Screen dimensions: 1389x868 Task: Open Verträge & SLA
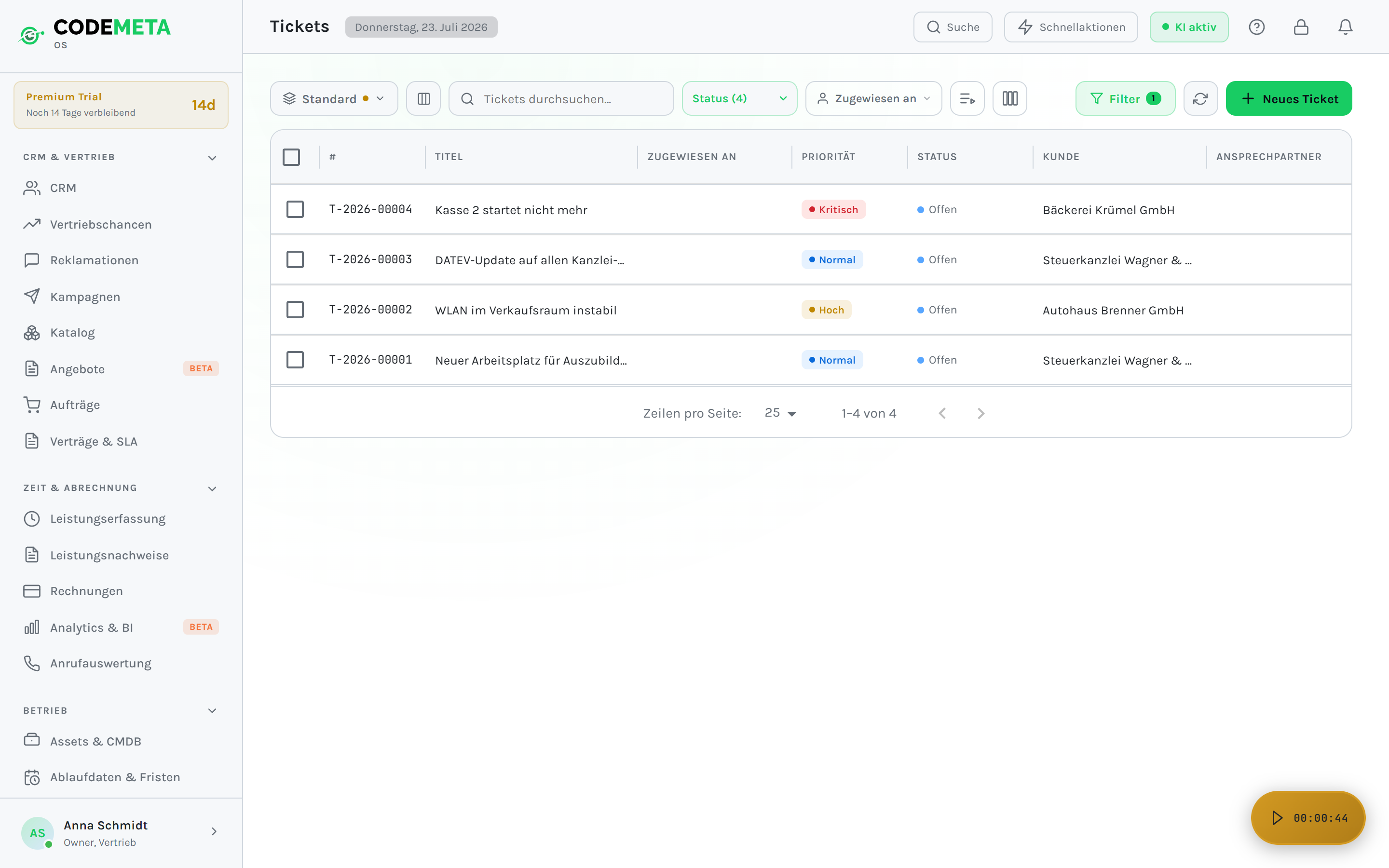pyautogui.click(x=121, y=441)
